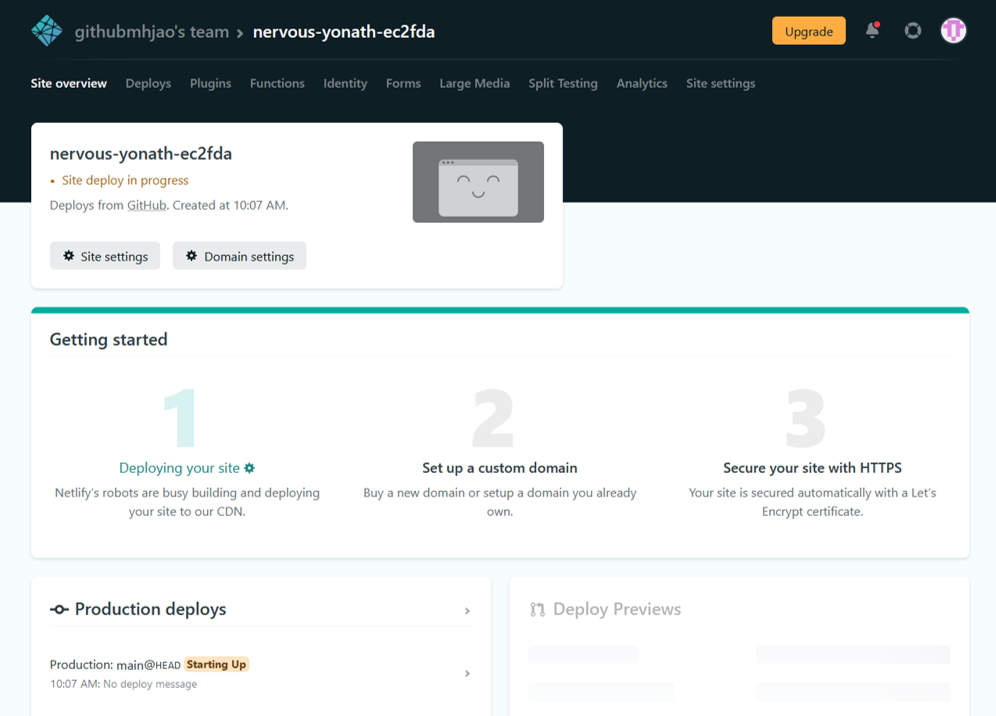The width and height of the screenshot is (996, 716).
Task: Open the Plugins tab
Action: click(210, 83)
